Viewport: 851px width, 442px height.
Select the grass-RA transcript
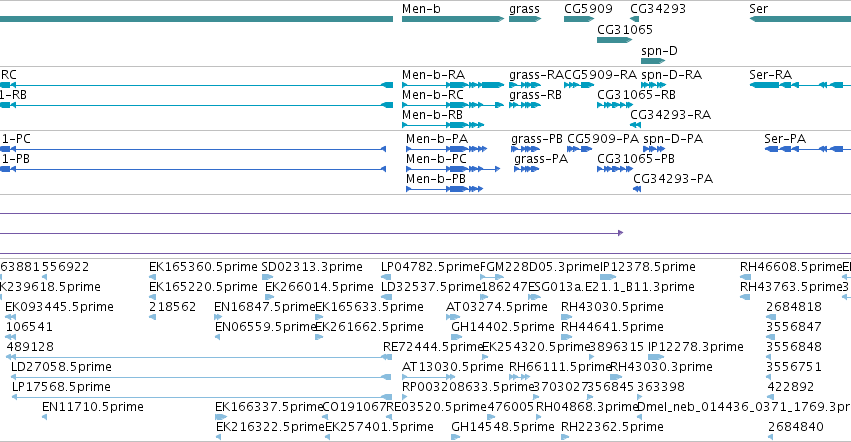pyautogui.click(x=525, y=85)
